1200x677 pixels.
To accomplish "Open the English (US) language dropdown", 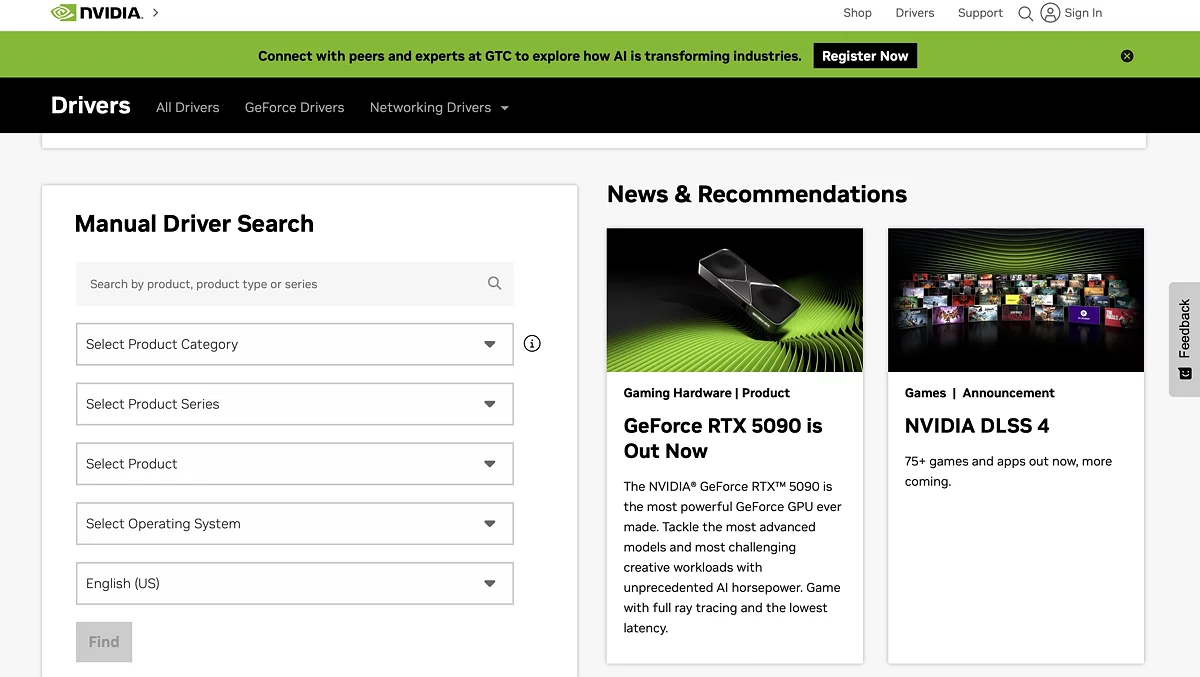I will [x=295, y=584].
